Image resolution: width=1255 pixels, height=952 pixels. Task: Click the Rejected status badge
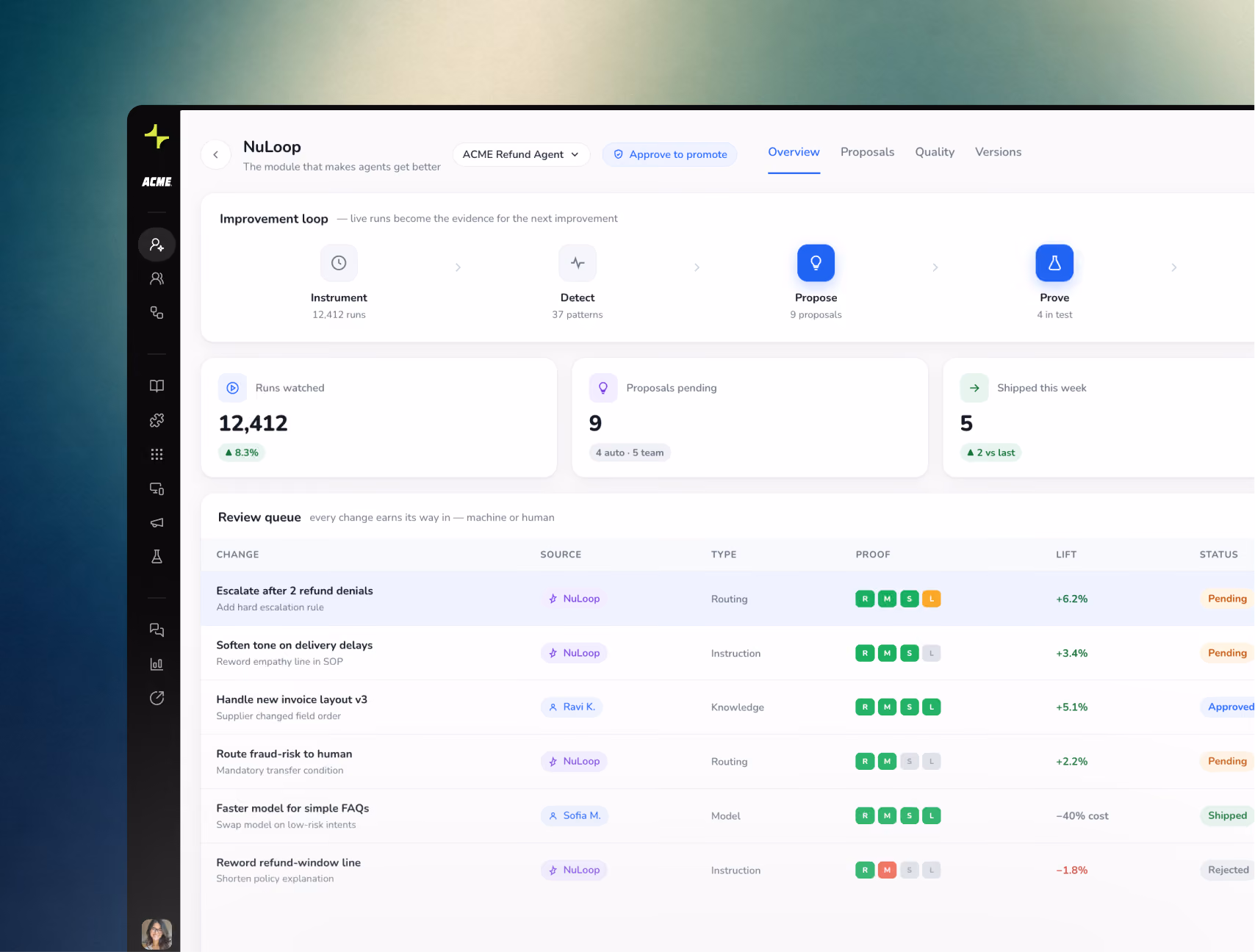coord(1228,870)
